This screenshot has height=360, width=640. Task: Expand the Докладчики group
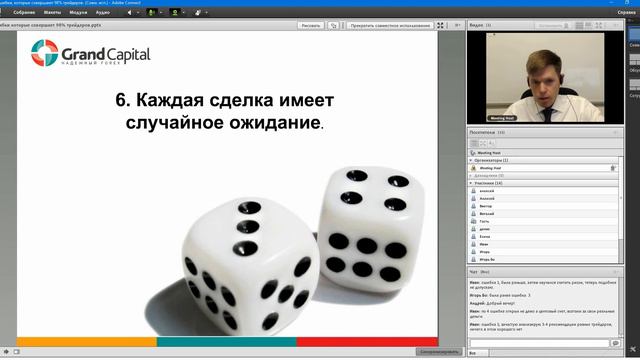[x=471, y=176]
